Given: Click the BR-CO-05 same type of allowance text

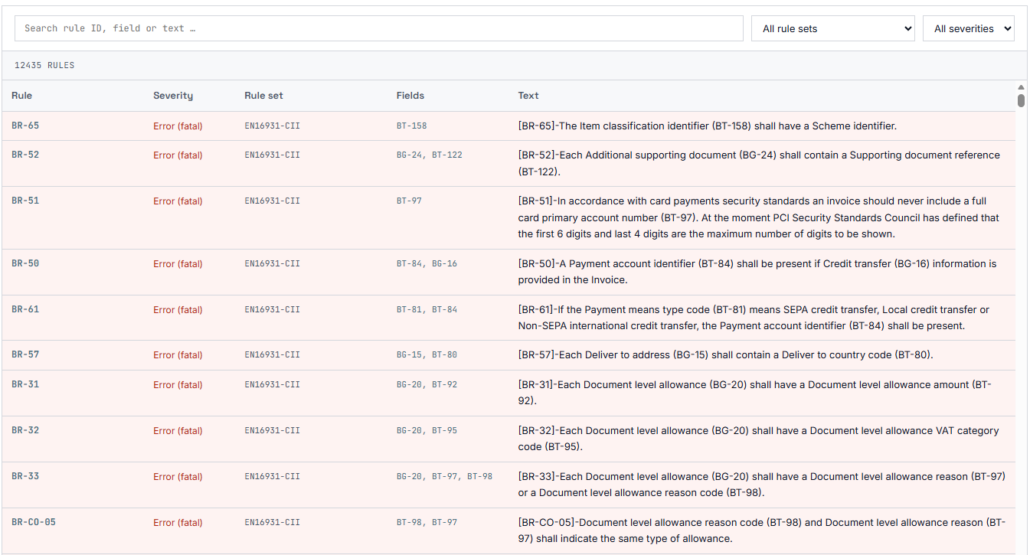Looking at the screenshot, I should tap(761, 530).
